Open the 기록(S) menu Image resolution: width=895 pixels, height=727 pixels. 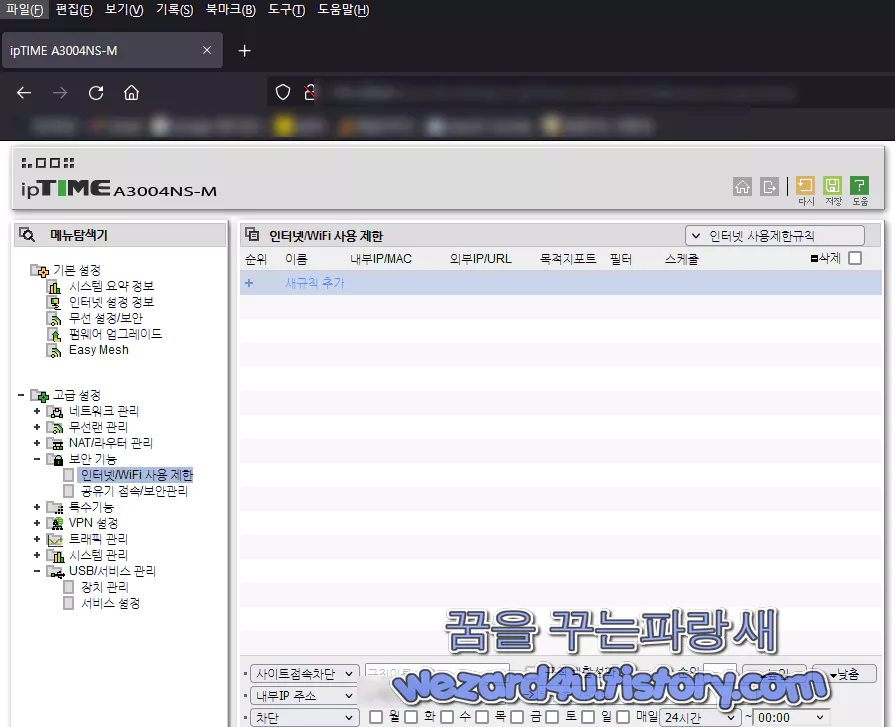click(x=175, y=10)
